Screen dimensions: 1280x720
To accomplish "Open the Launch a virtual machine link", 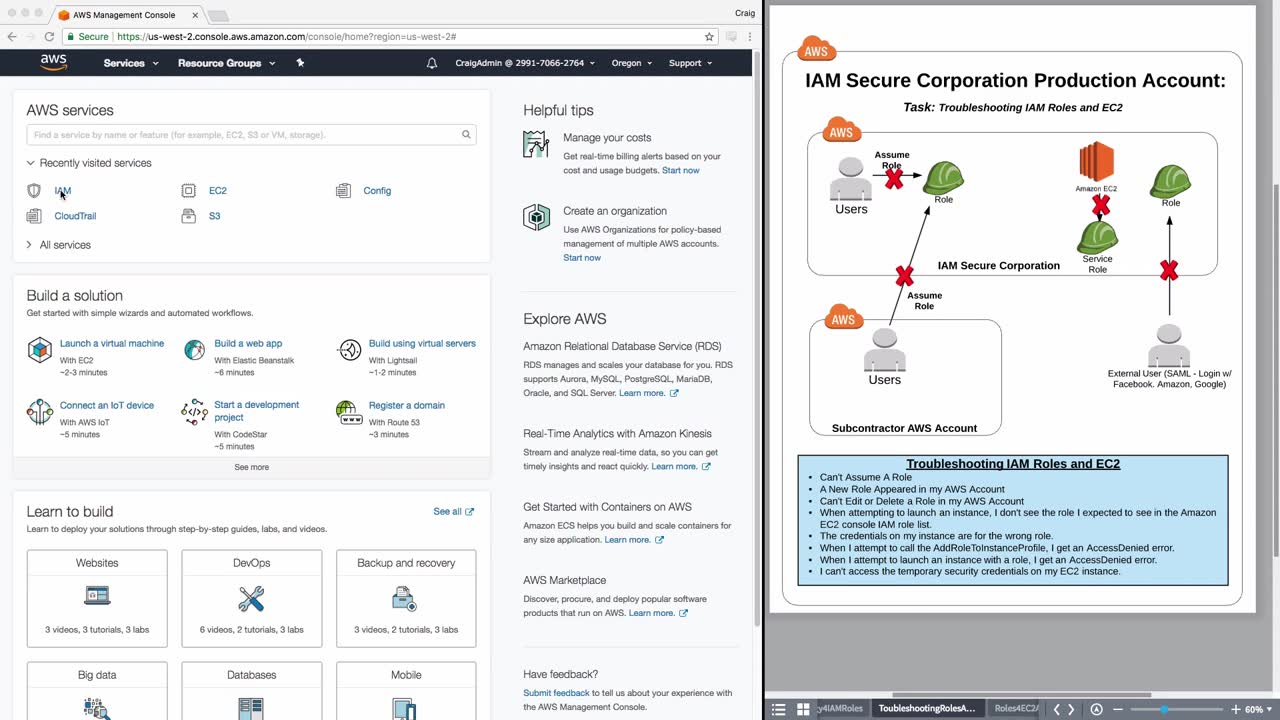I will coord(112,344).
